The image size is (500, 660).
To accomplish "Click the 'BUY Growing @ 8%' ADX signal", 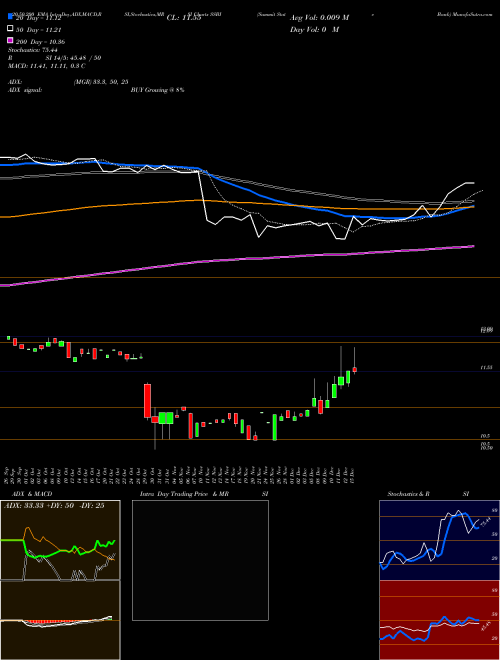I will 157,90.
